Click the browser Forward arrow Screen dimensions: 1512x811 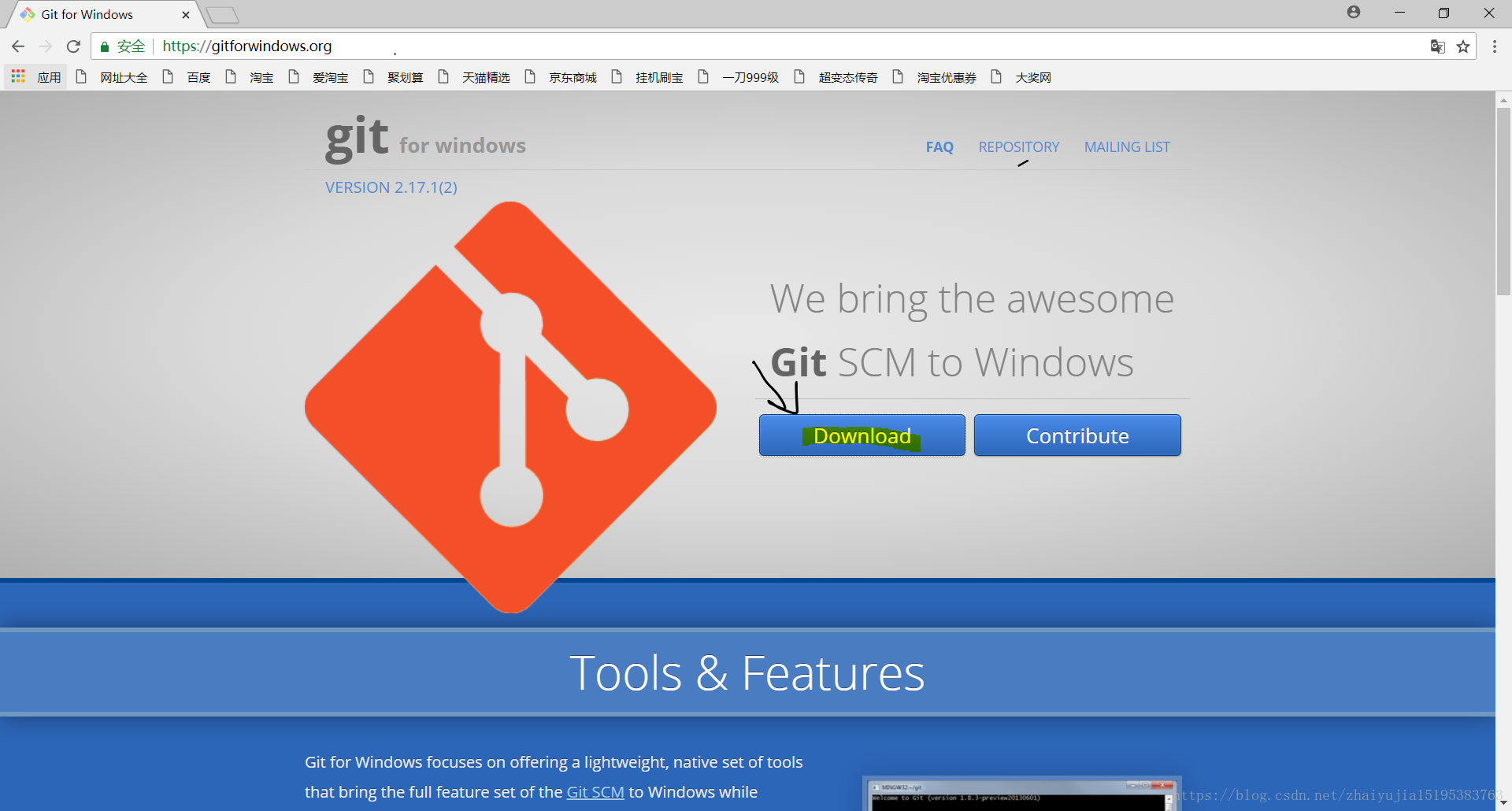click(46, 46)
